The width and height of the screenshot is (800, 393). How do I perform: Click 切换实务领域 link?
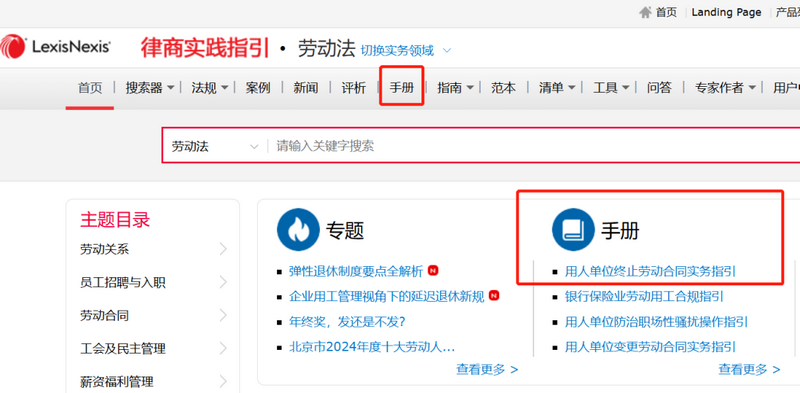point(397,51)
